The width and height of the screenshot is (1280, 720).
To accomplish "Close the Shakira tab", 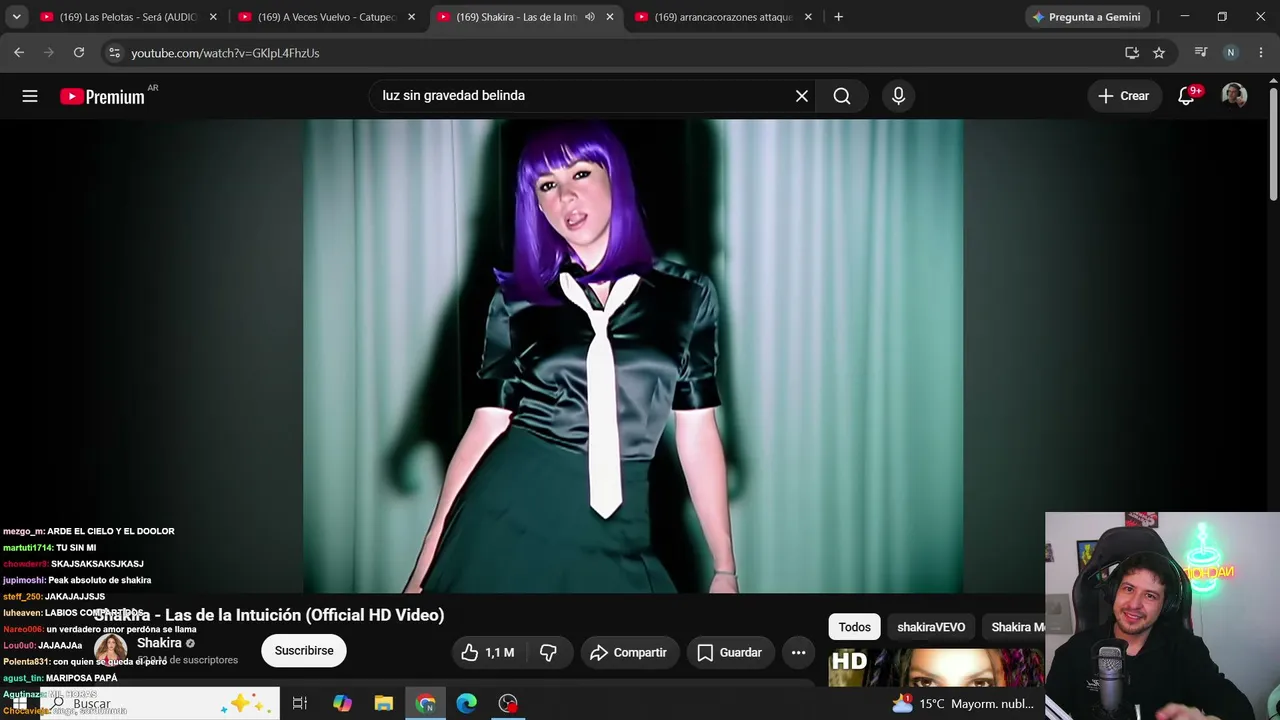I will pos(610,17).
